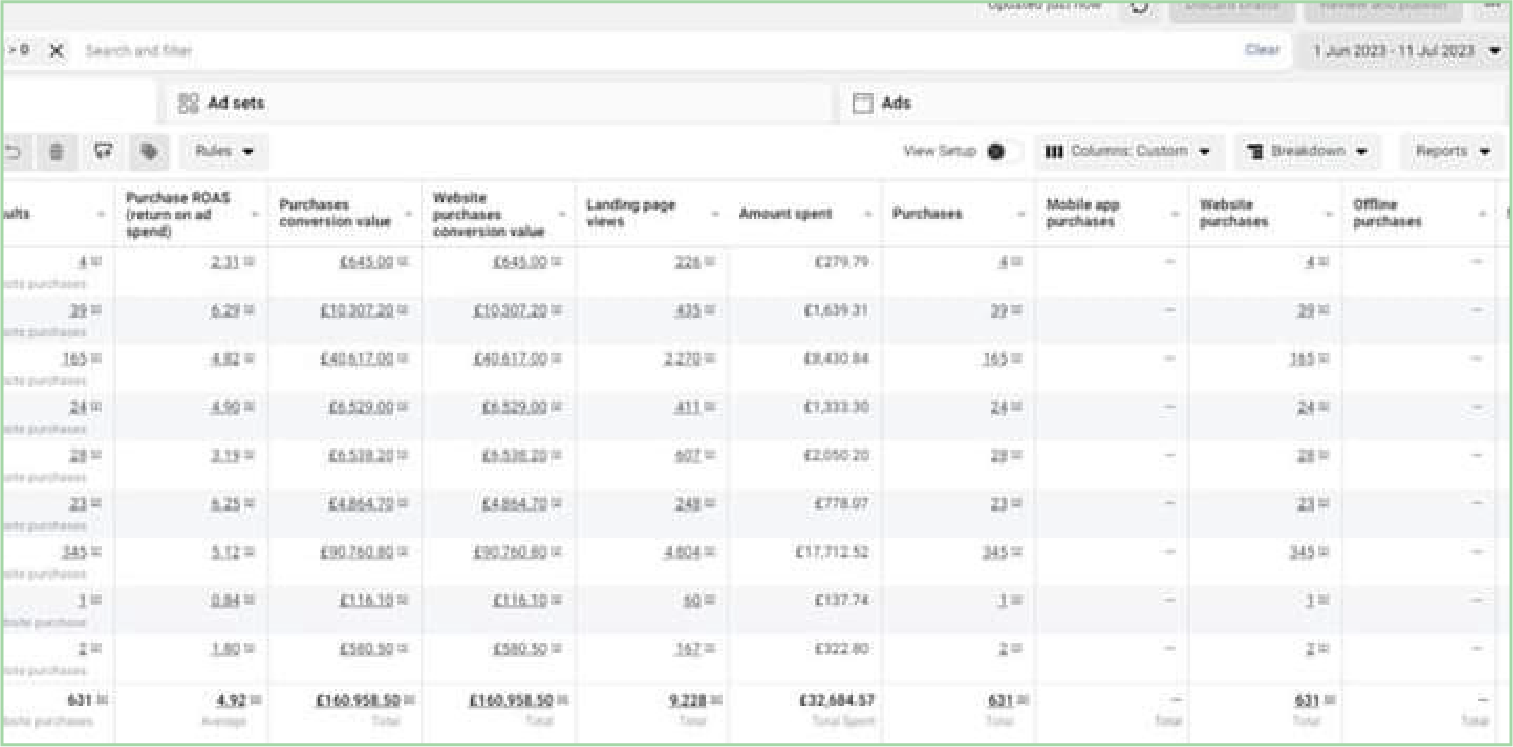
Task: Sort by Purchase ROAS column header
Action: 179,214
